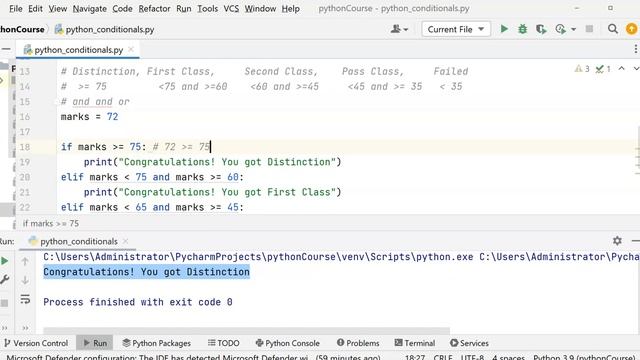Close the python_conditionals run tab

[x=125, y=241]
